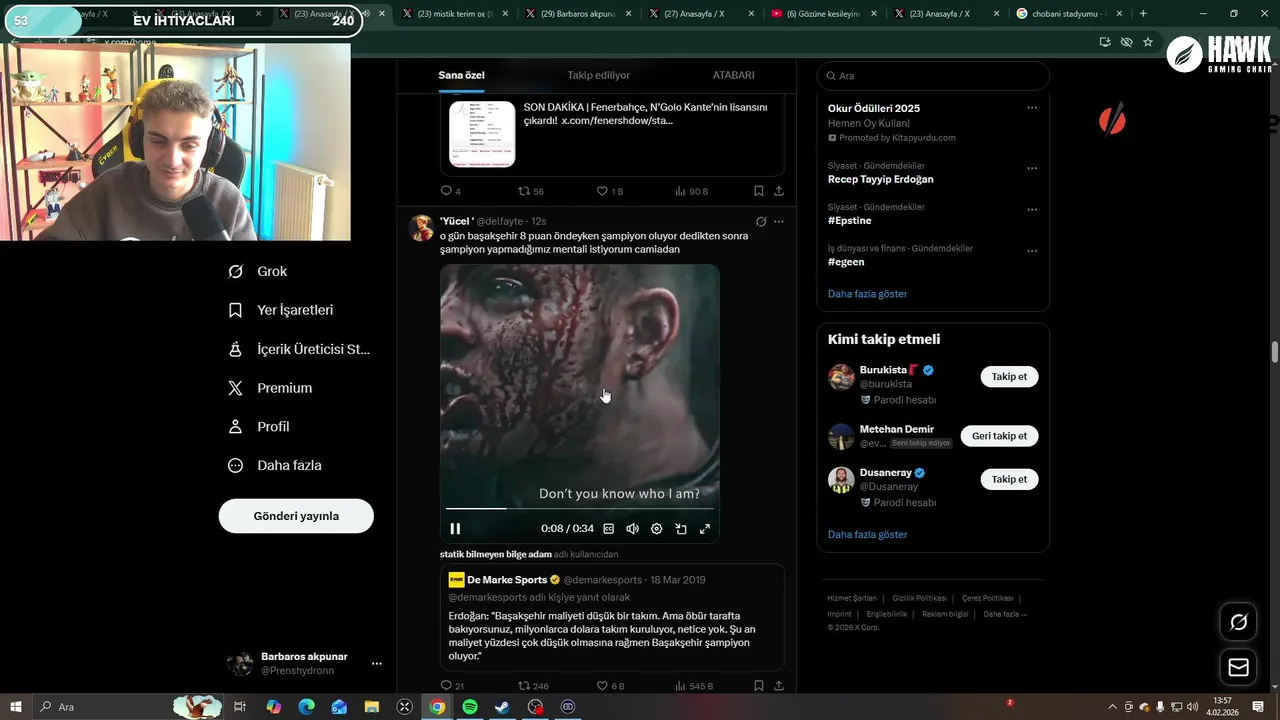Expand video to fullscreen
This screenshot has width=1280, height=720.
[x=705, y=529]
